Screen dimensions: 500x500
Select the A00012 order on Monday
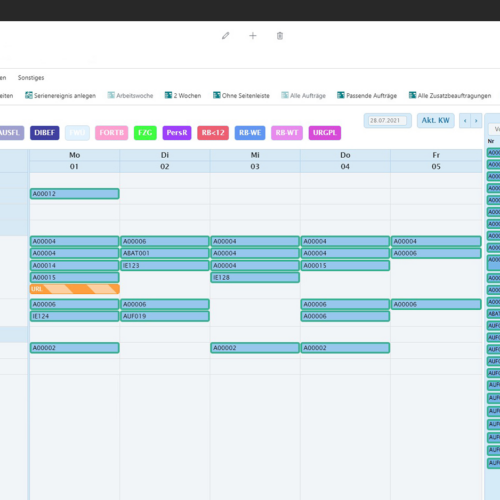pyautogui.click(x=75, y=194)
